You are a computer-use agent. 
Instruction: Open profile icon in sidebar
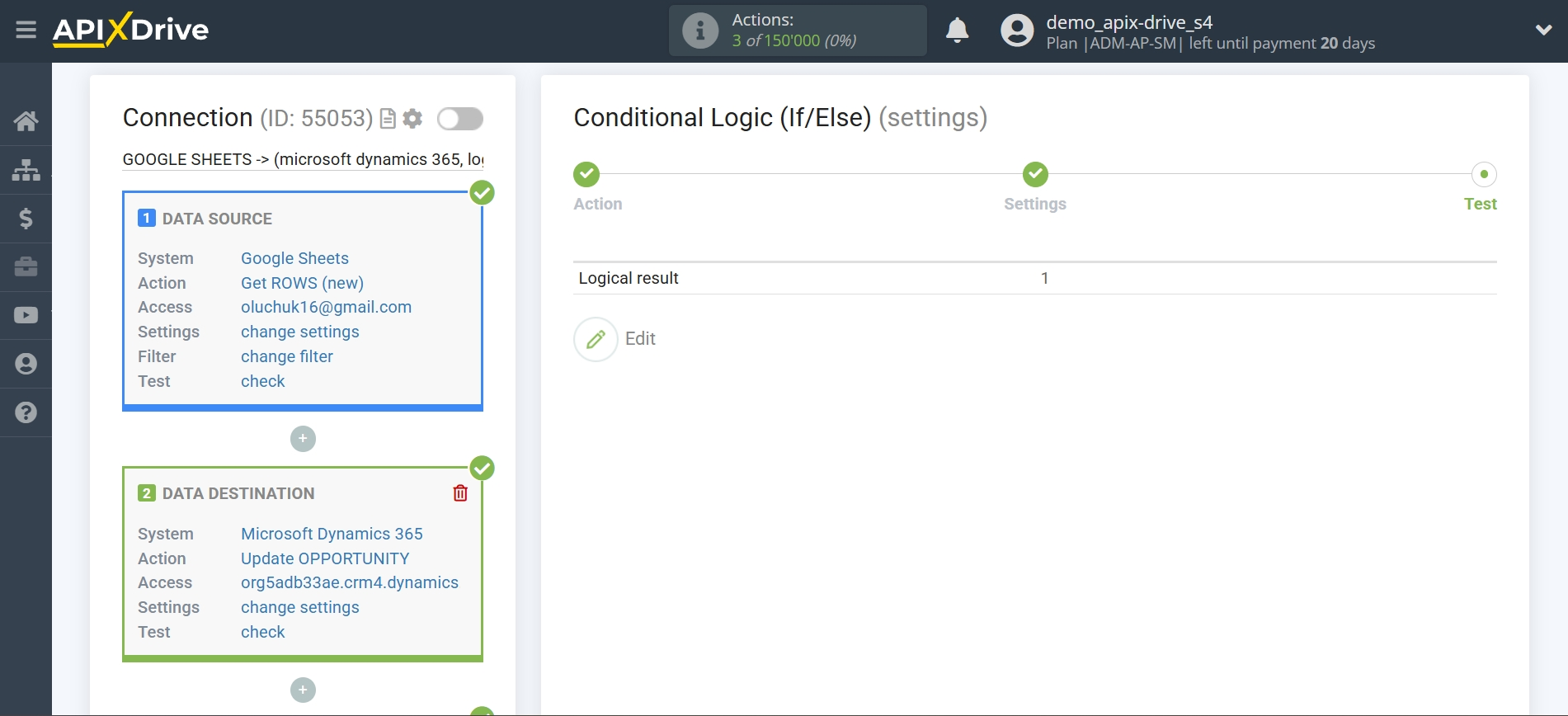26,364
